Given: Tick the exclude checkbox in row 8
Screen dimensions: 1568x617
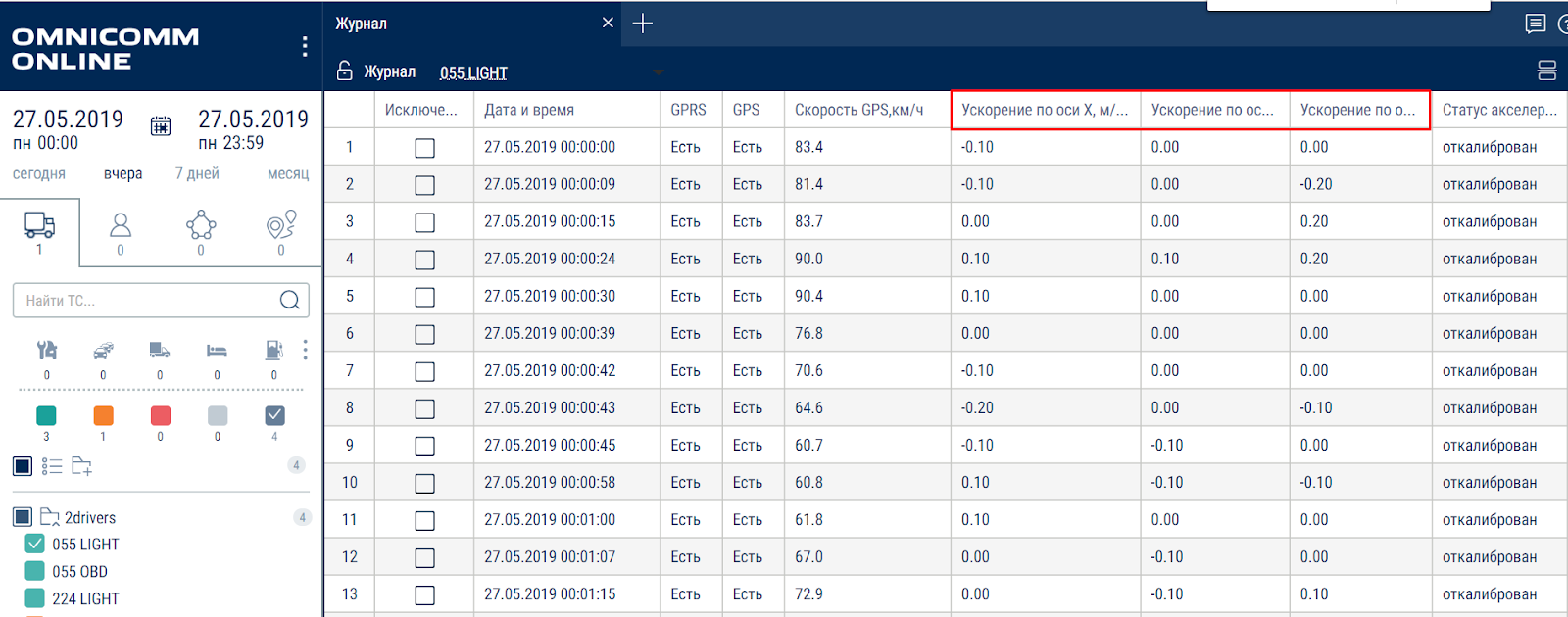Looking at the screenshot, I should (424, 408).
